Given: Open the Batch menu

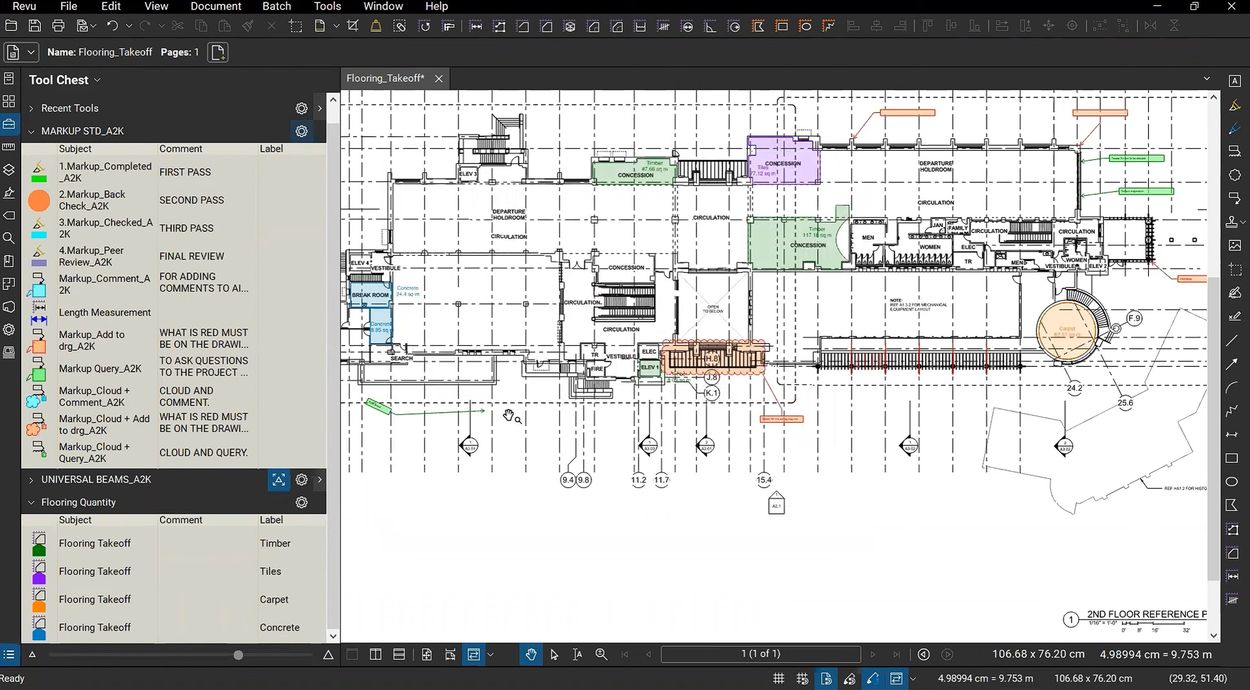Looking at the screenshot, I should coord(277,6).
